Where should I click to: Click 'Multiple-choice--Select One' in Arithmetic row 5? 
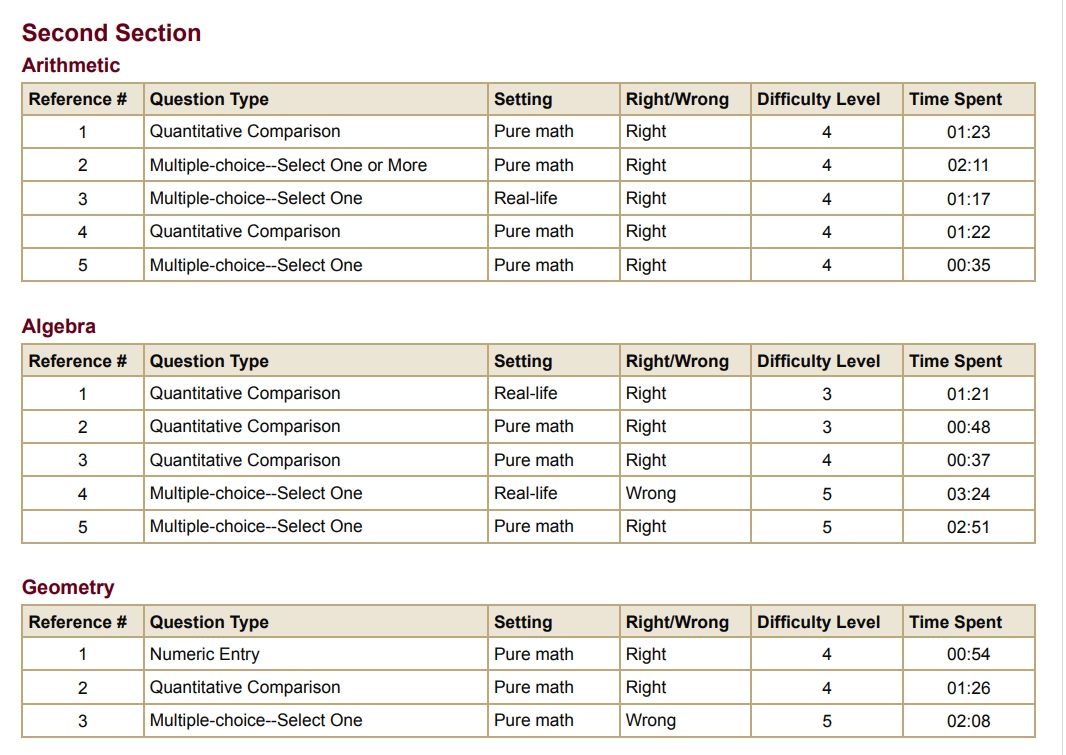coord(256,265)
